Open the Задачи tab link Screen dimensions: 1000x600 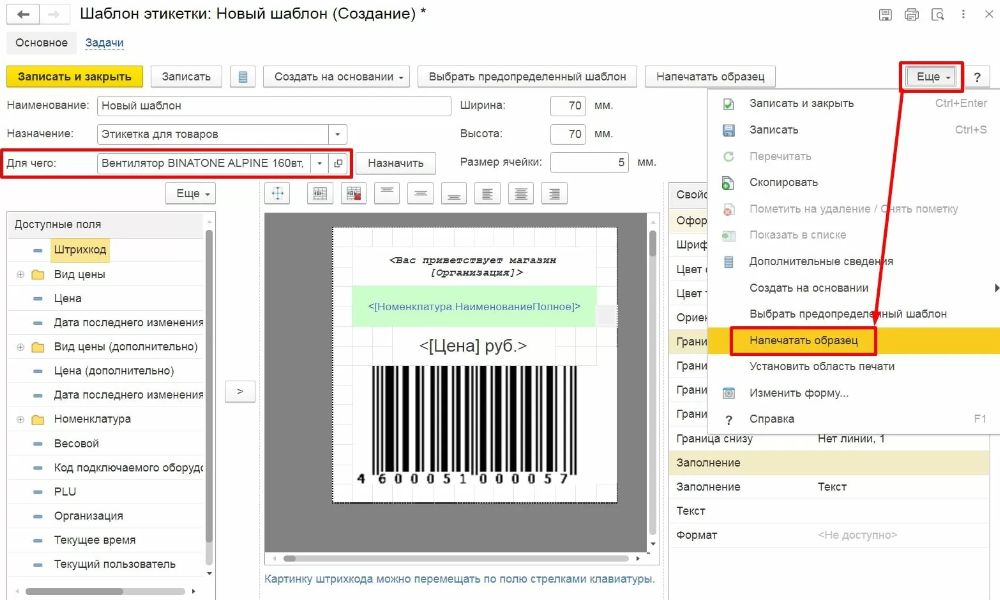105,43
